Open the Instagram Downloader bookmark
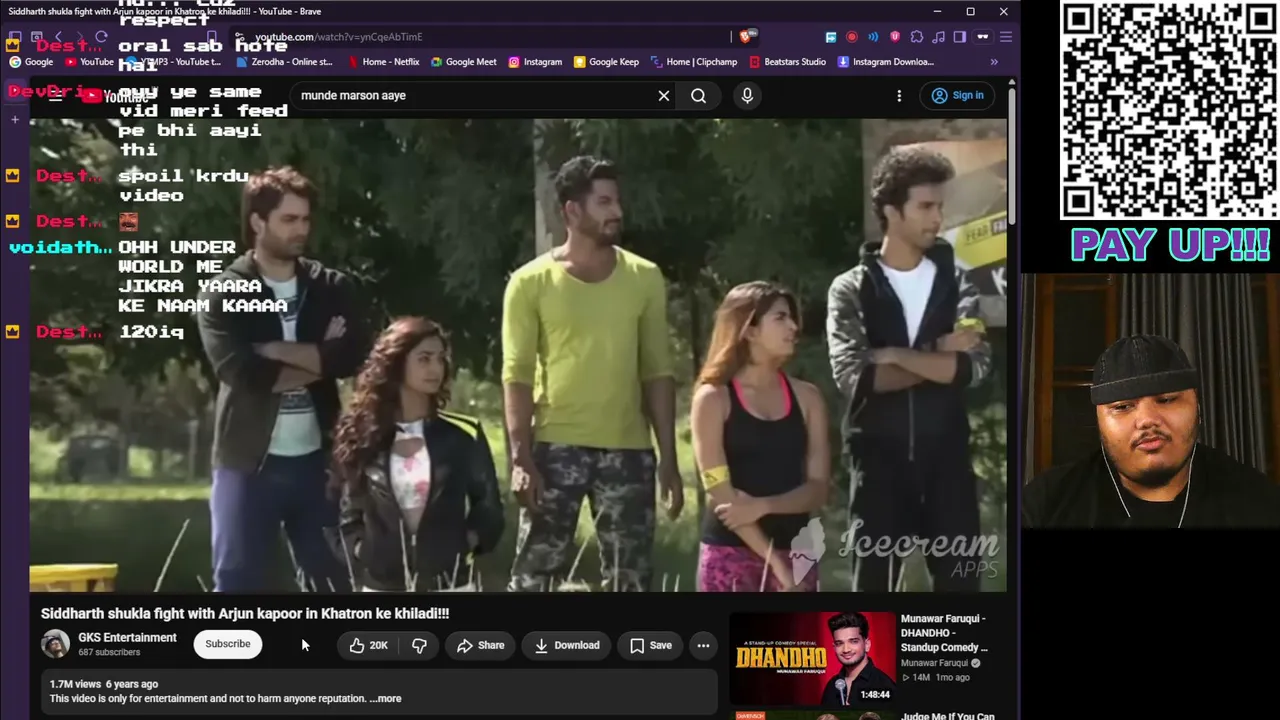 coord(886,62)
